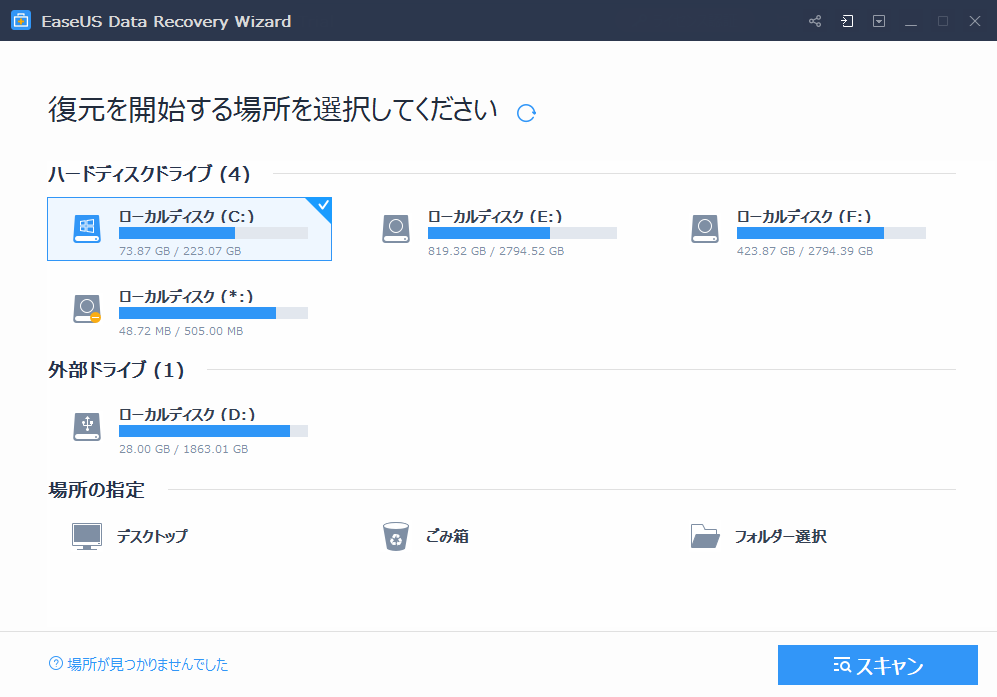
Task: Click the import session icon in title bar
Action: tap(846, 21)
